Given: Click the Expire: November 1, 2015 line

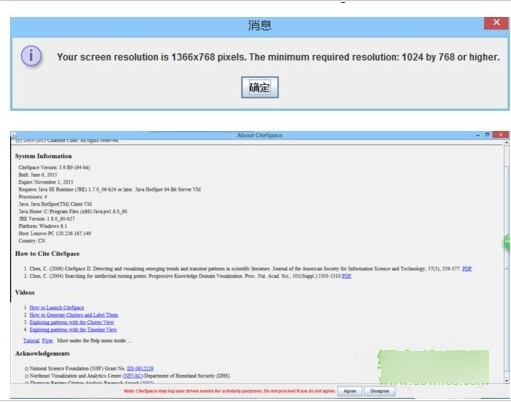Looking at the screenshot, I should tap(46, 182).
